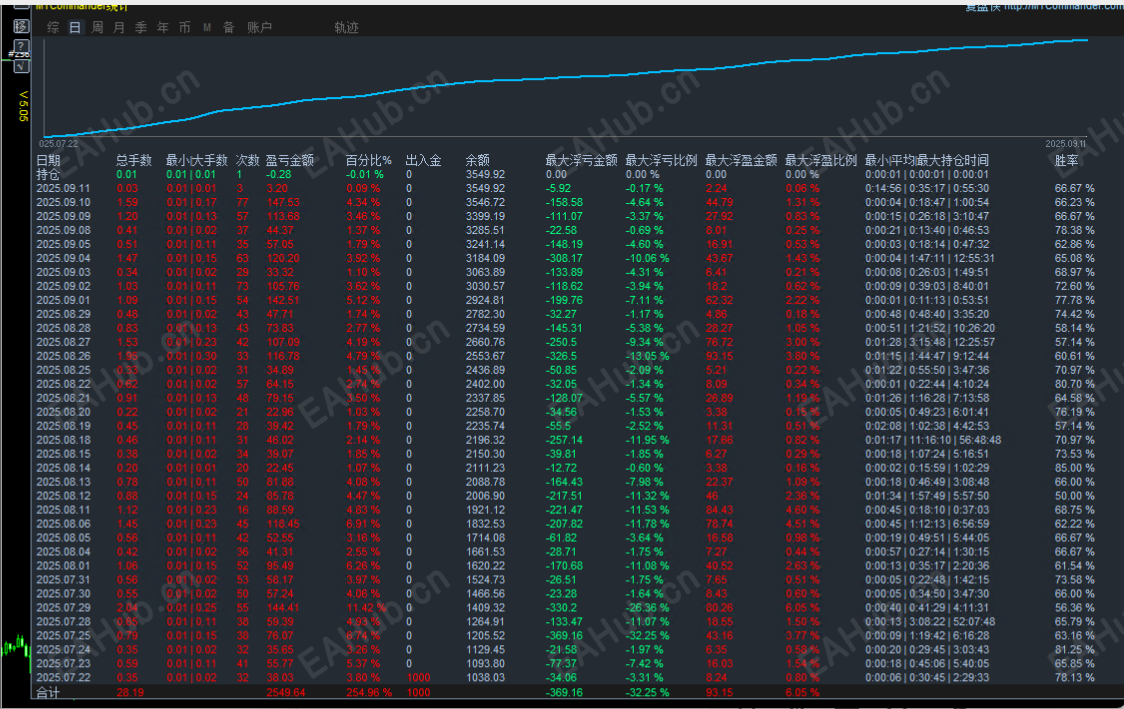The height and width of the screenshot is (709, 1124).
Task: Click profit 116.78 in the 2025.08.26 row
Action: click(x=283, y=356)
